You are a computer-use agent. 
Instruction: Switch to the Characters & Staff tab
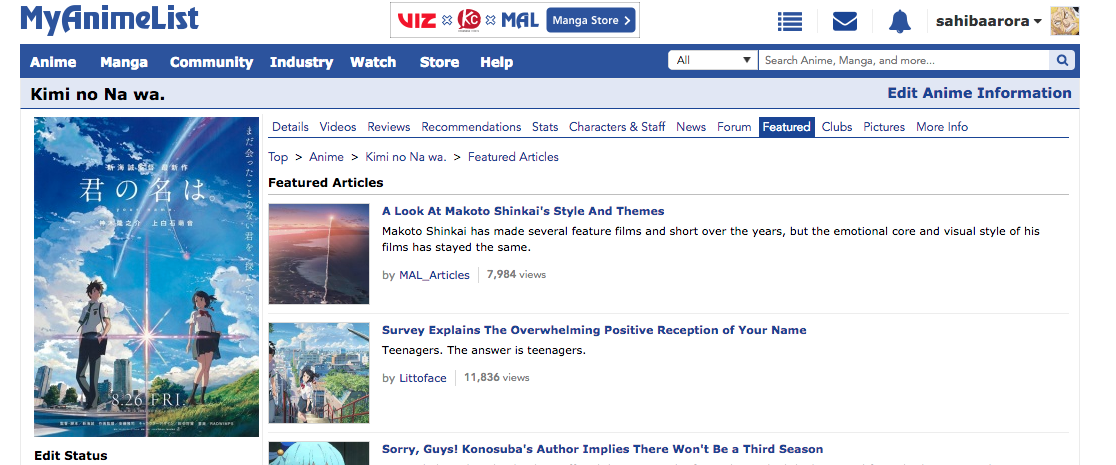pyautogui.click(x=617, y=127)
